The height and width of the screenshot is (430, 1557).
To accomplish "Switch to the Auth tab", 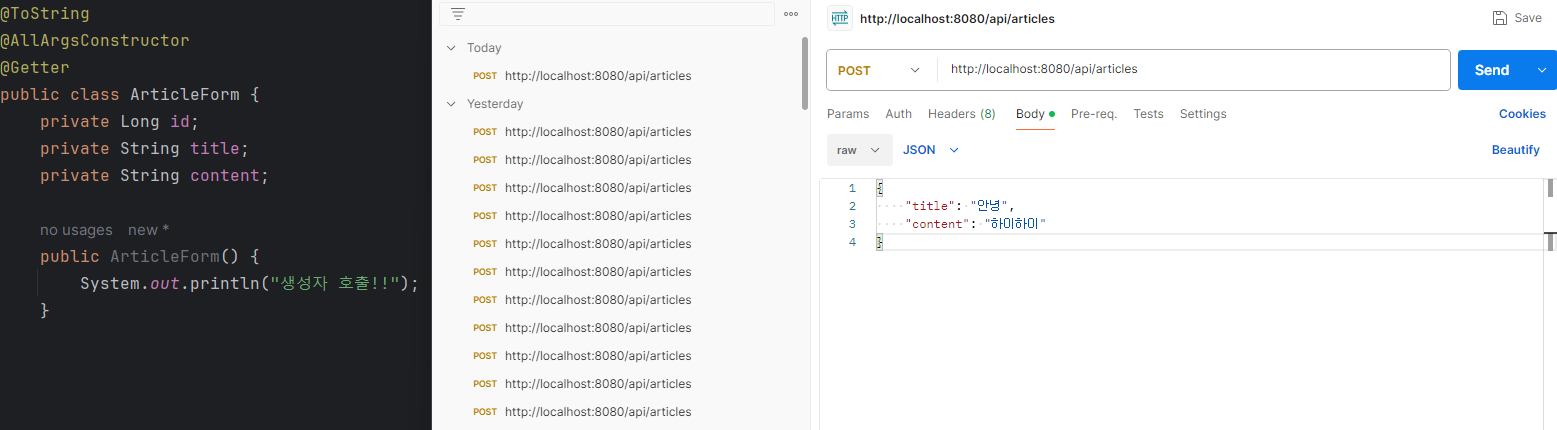I will [899, 114].
